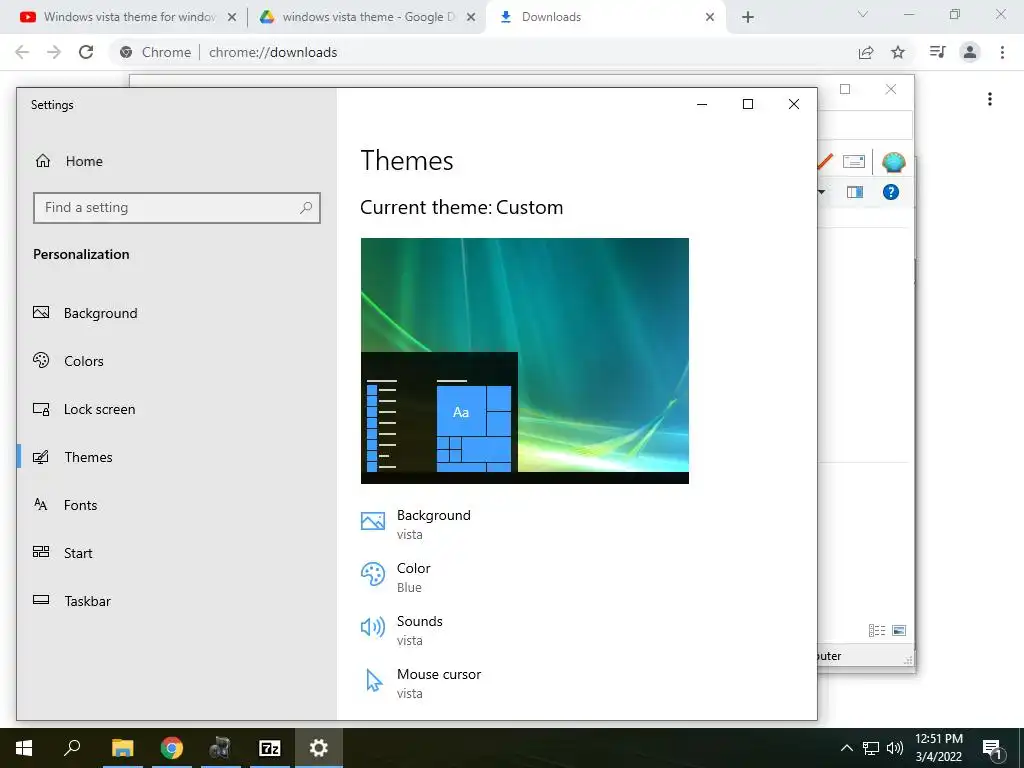Open the Chrome profile avatar
The height and width of the screenshot is (768, 1024).
[x=970, y=52]
